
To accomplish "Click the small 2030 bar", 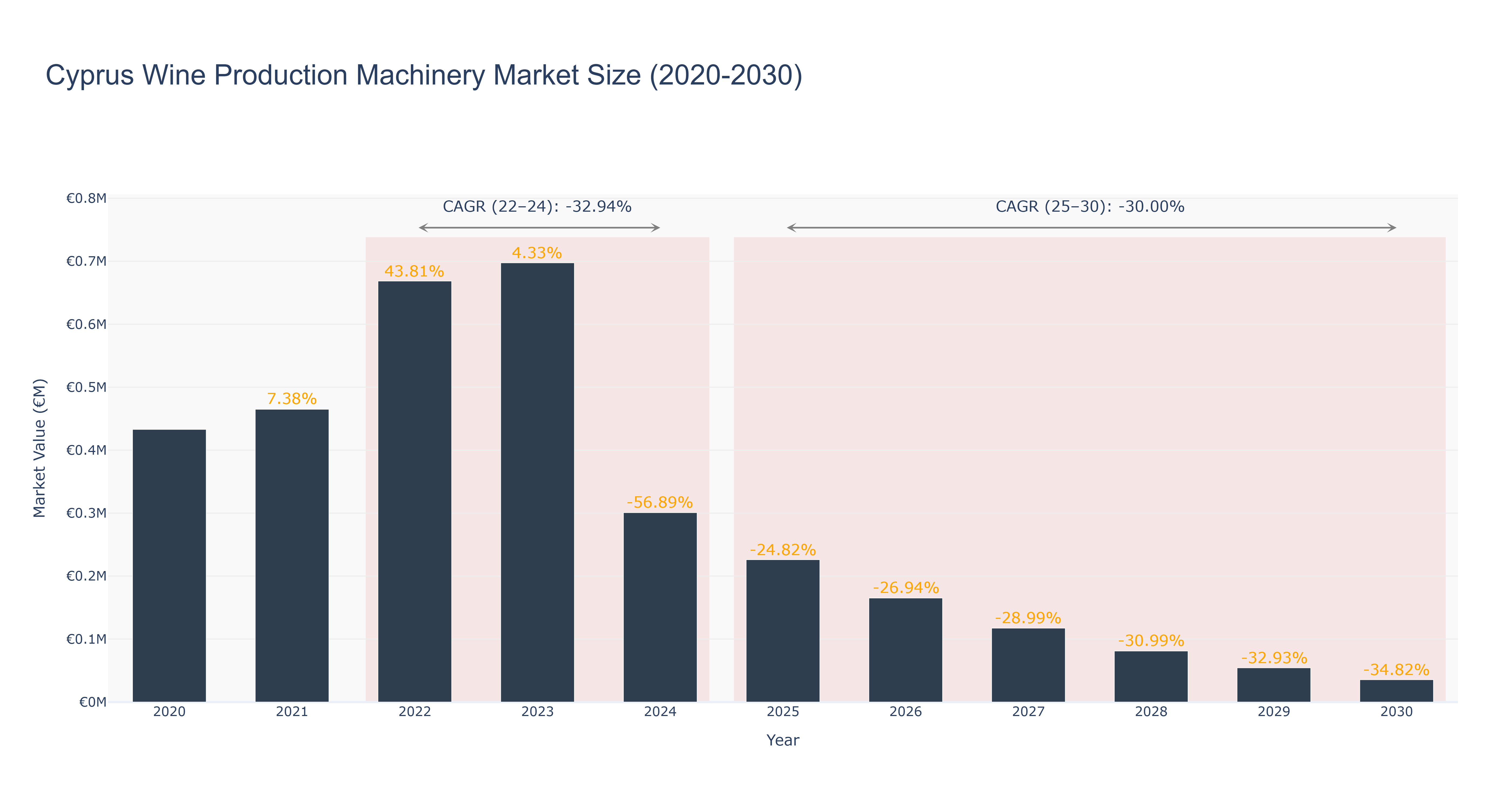I will pyautogui.click(x=1396, y=691).
